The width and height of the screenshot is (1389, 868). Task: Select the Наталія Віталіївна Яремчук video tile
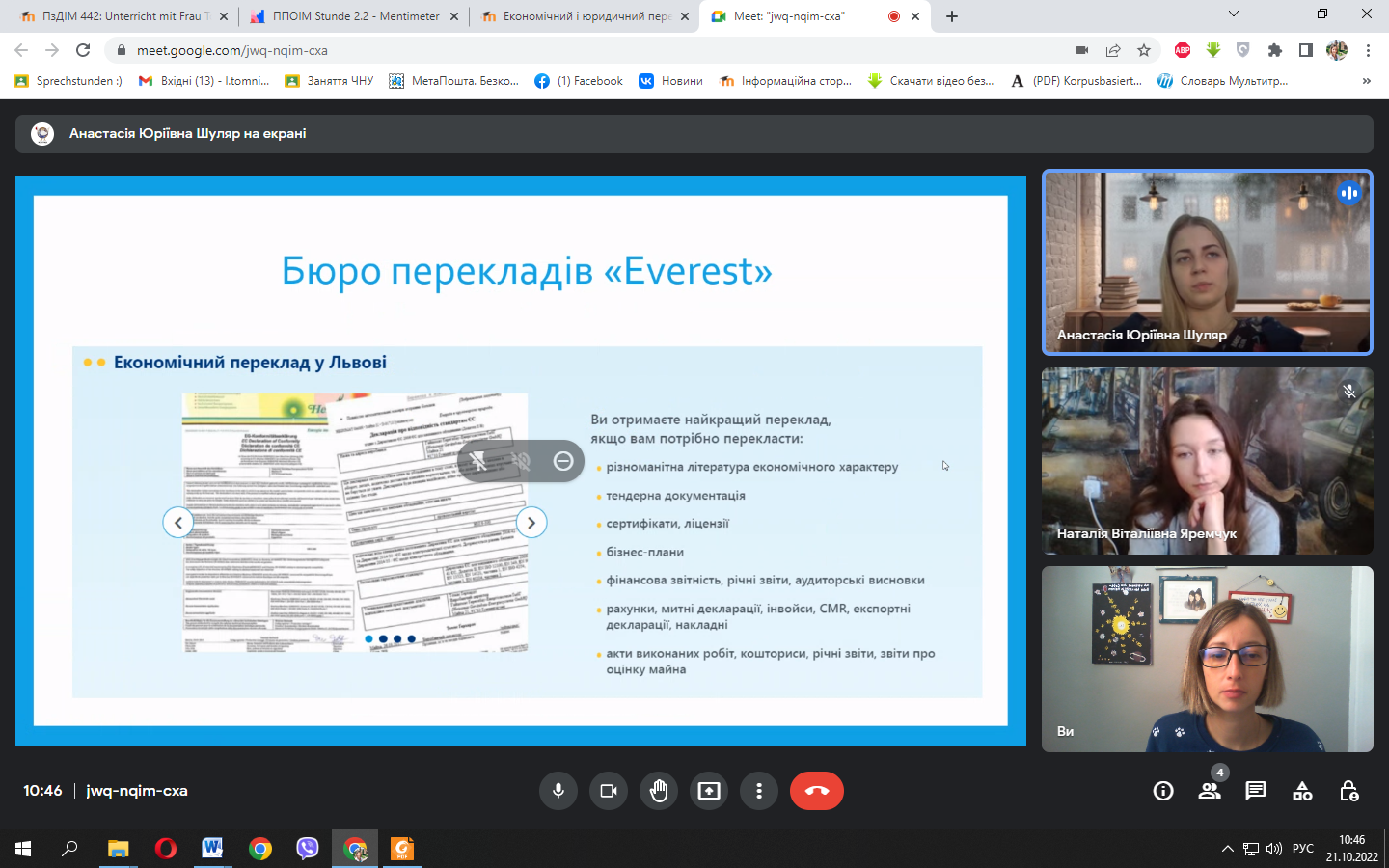[1208, 461]
